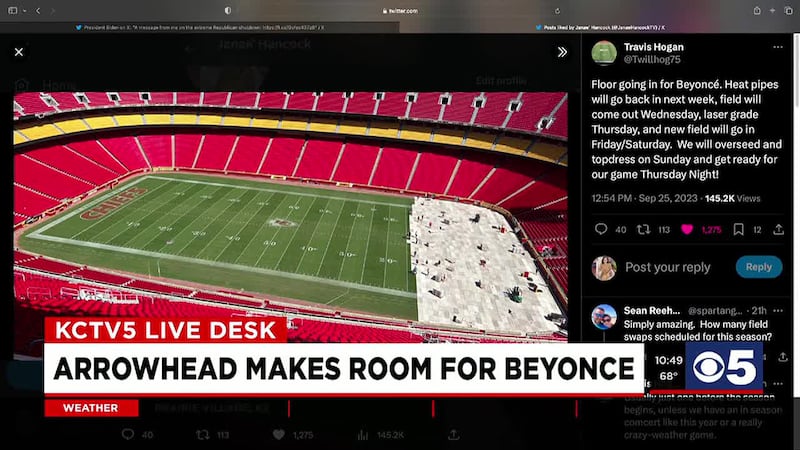
Task: Click the repost icon beside 113
Action: tap(643, 229)
